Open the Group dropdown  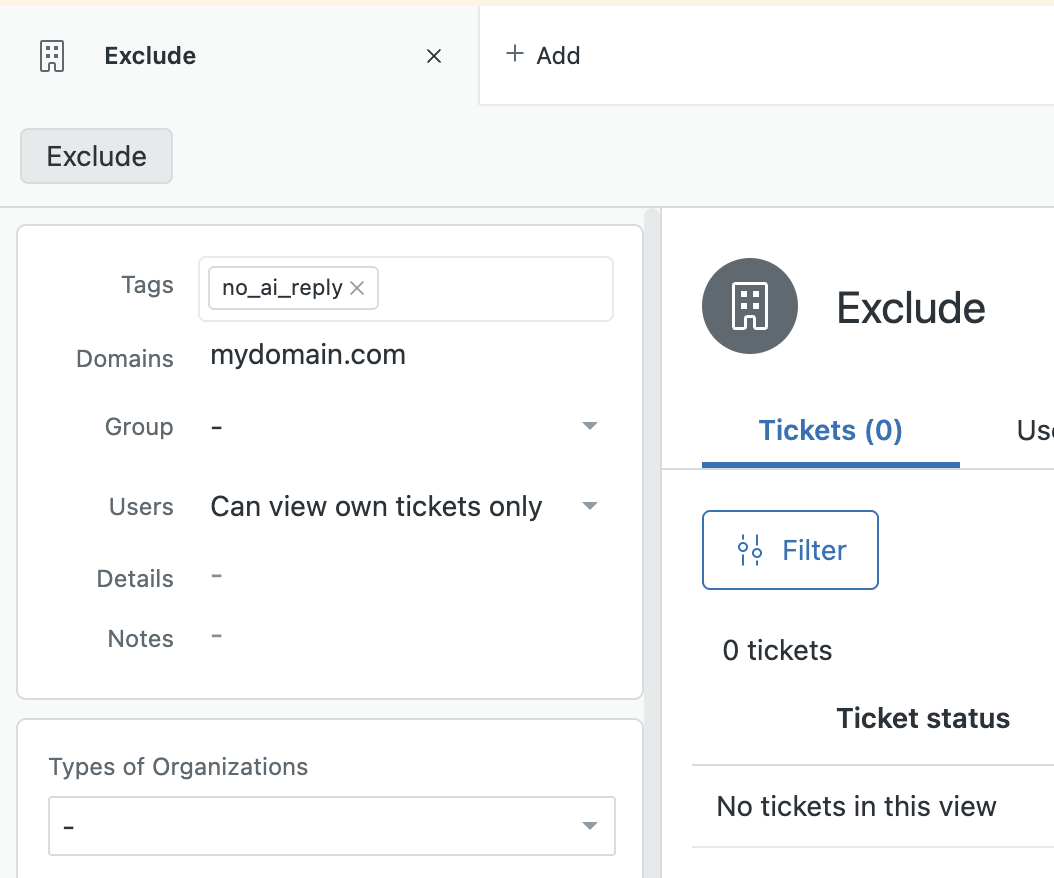coord(589,426)
